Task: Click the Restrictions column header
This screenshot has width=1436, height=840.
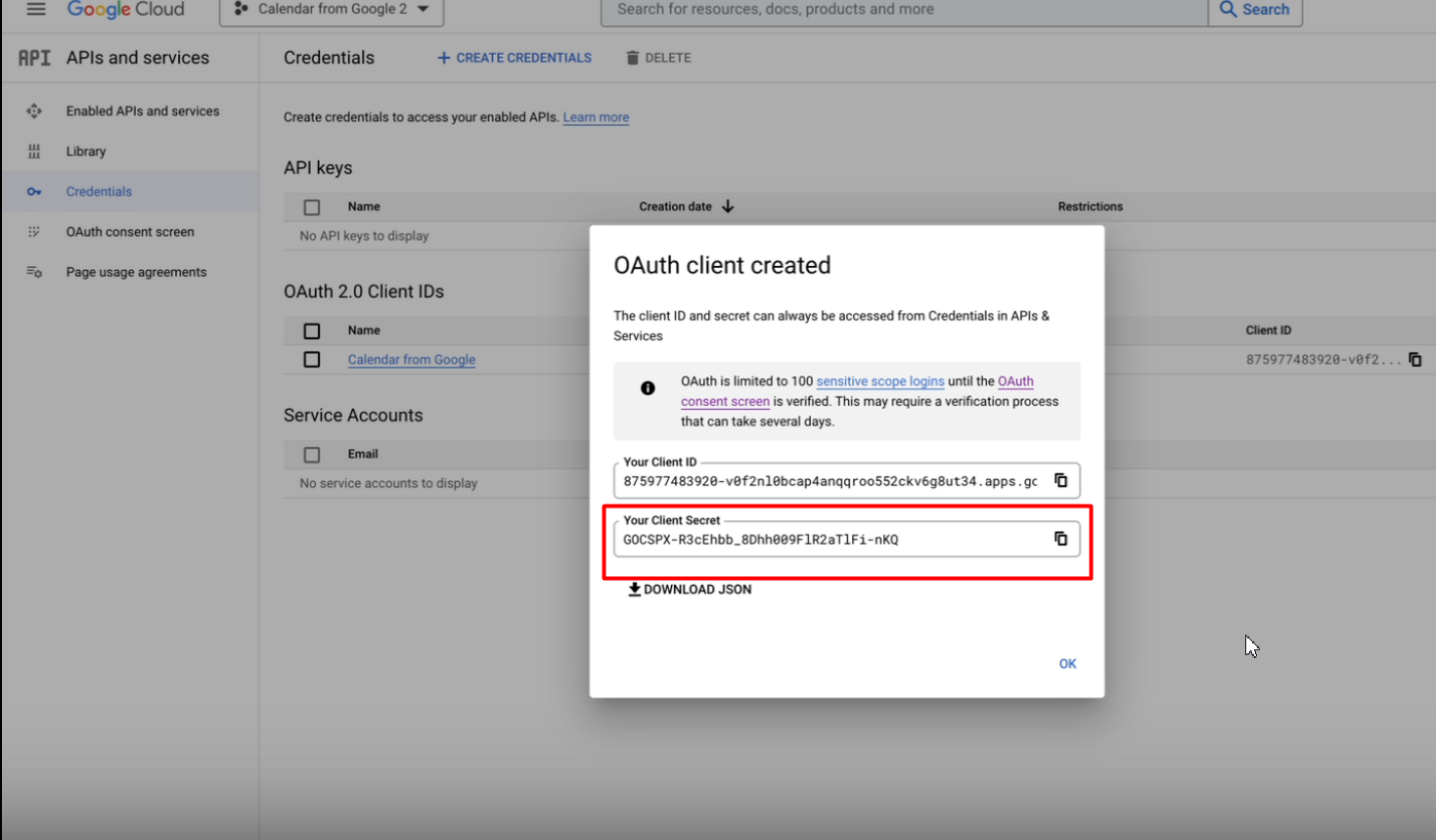Action: coord(1090,206)
